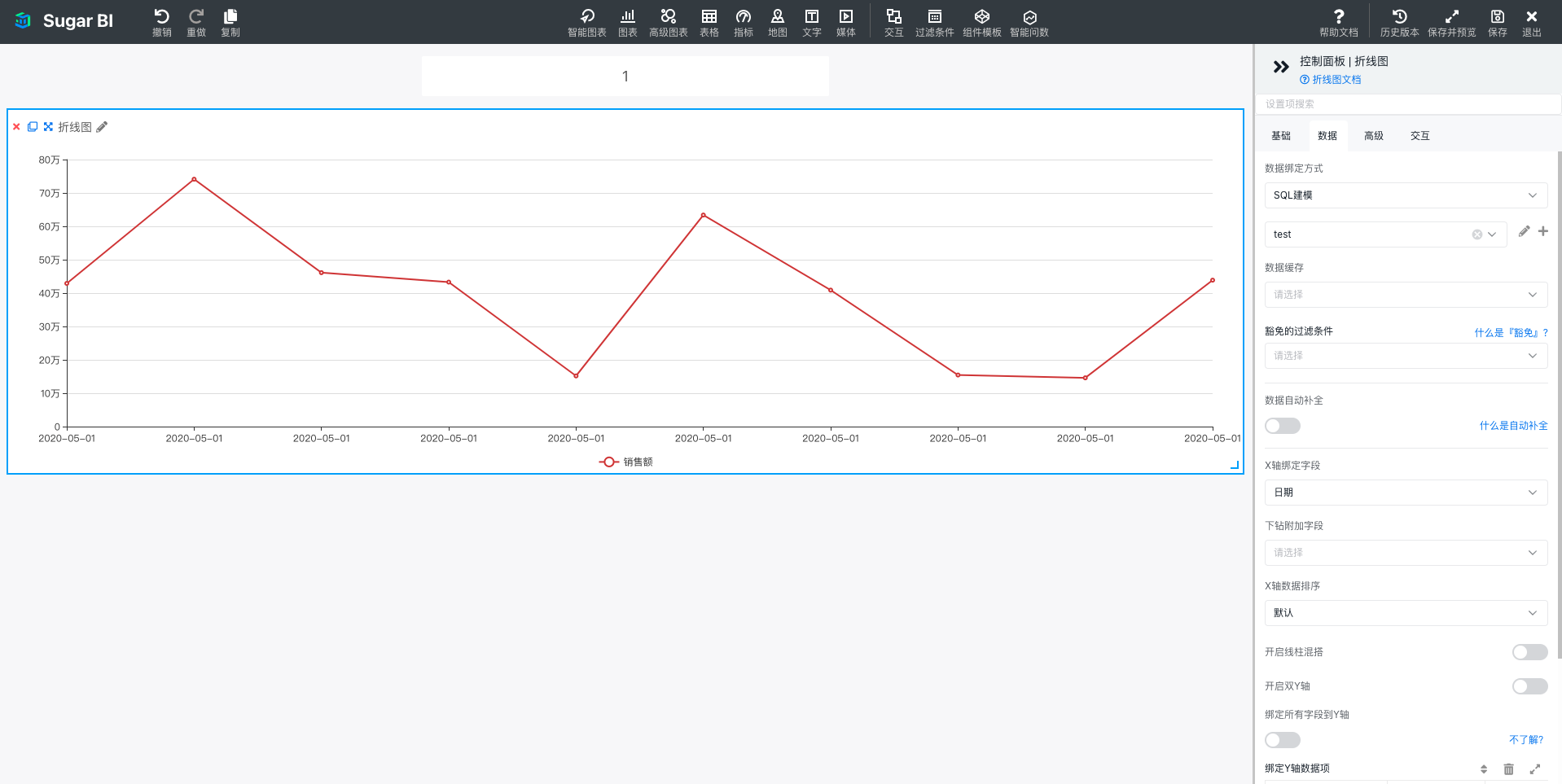
Task: Click the Redo (重做) icon
Action: 196,16
